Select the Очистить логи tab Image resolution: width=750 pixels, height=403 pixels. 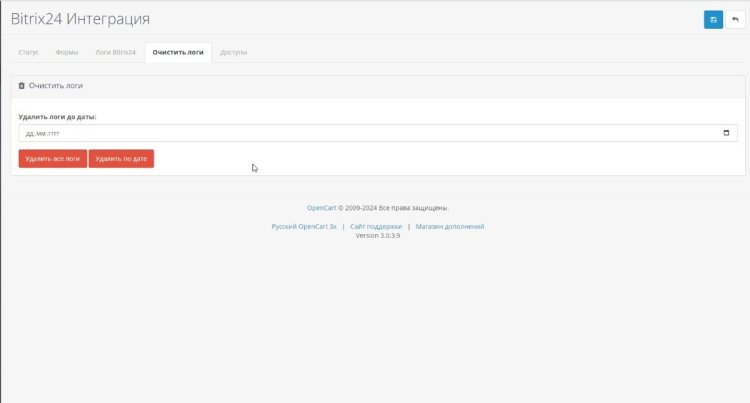(x=177, y=51)
